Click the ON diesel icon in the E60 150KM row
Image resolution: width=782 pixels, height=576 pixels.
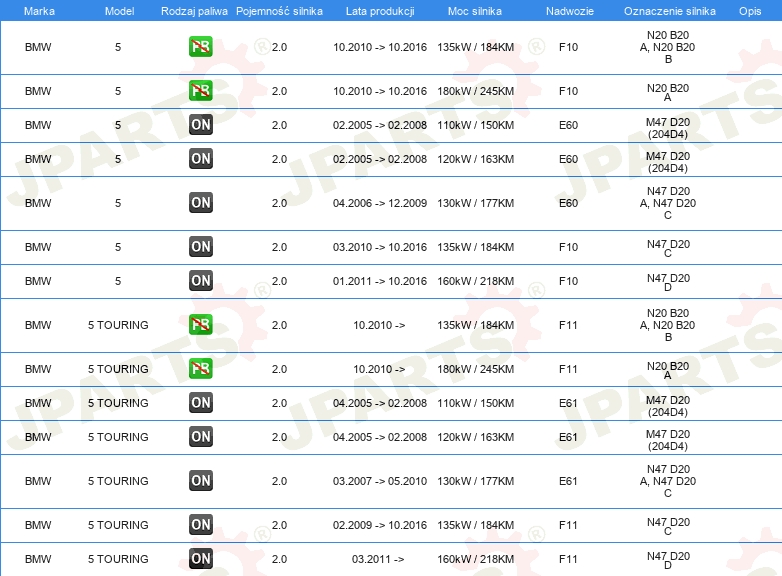pyautogui.click(x=200, y=125)
